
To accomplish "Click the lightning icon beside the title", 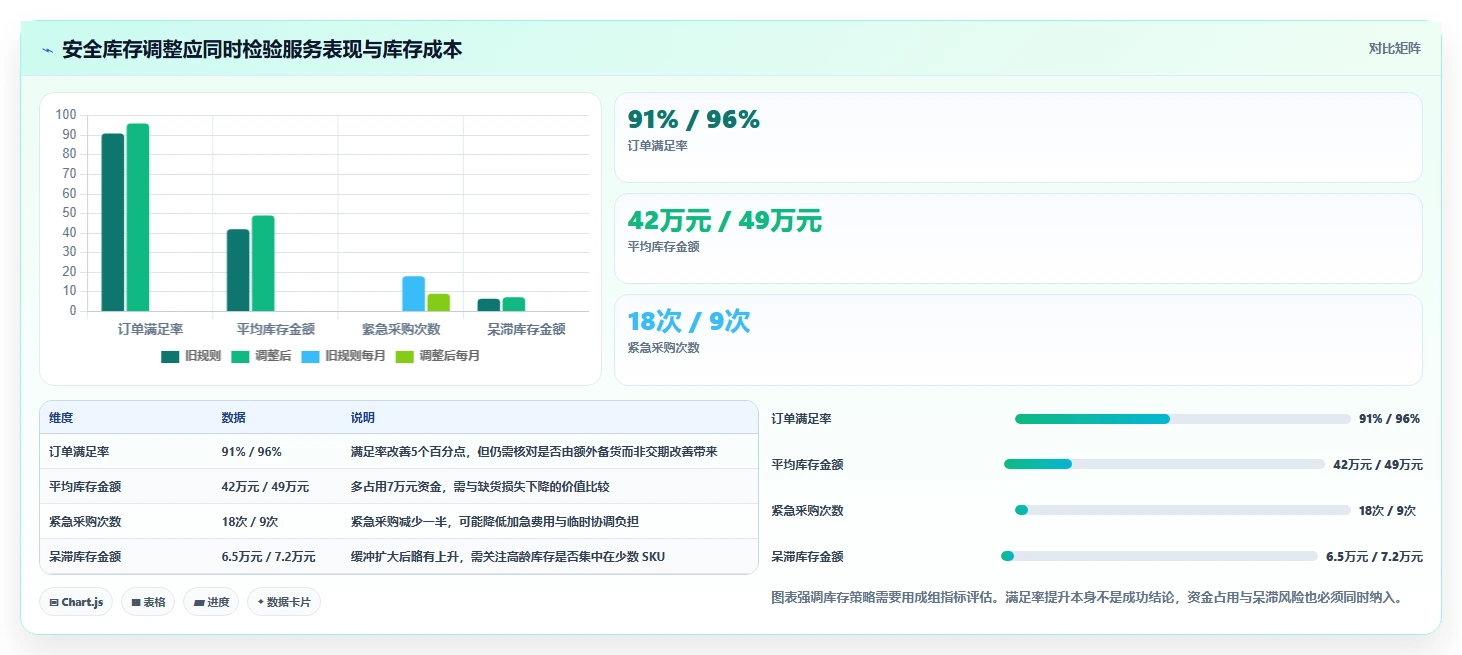I will (x=47, y=50).
